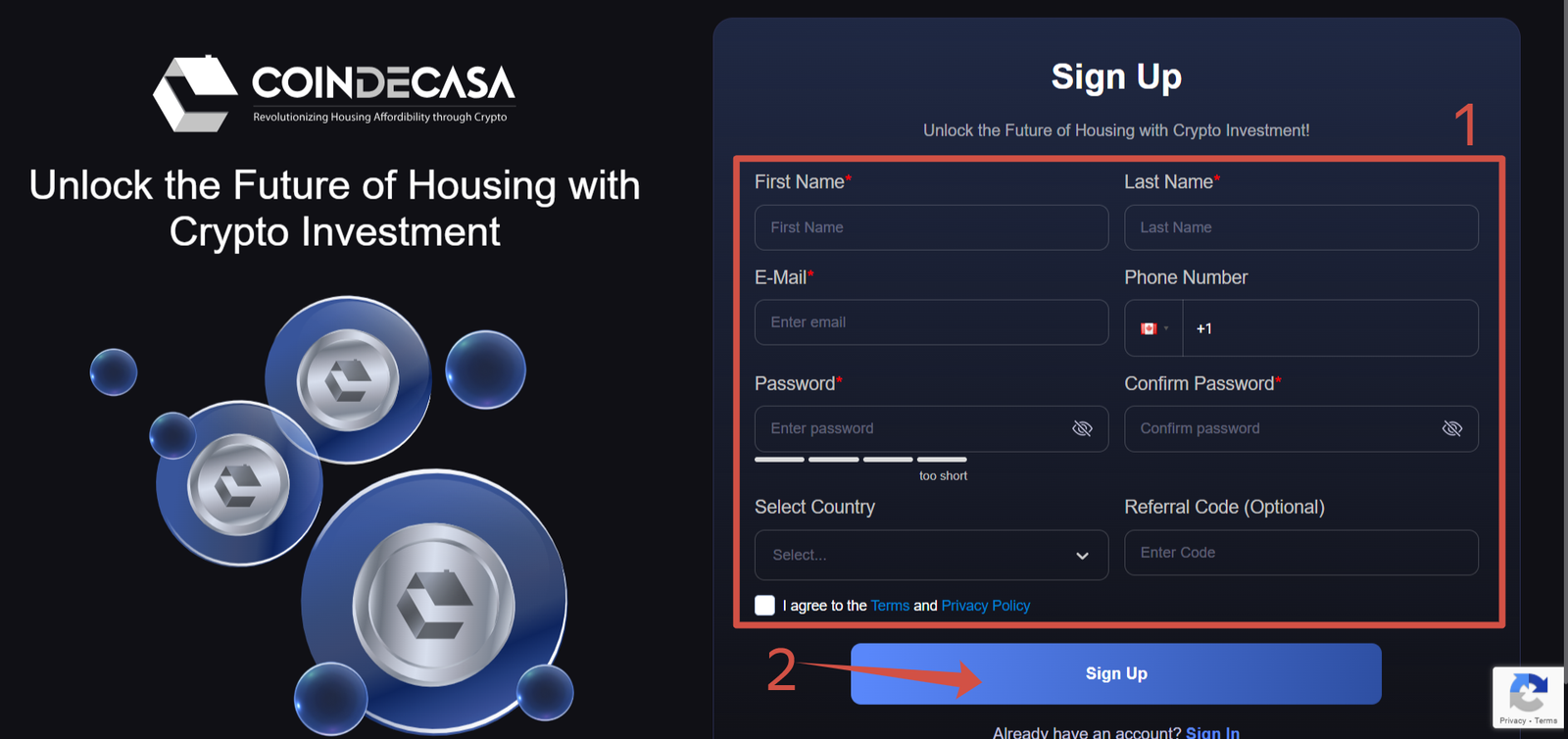Viewport: 1568px width, 739px height.
Task: Click the CoinDeCasa logo icon
Action: click(195, 93)
